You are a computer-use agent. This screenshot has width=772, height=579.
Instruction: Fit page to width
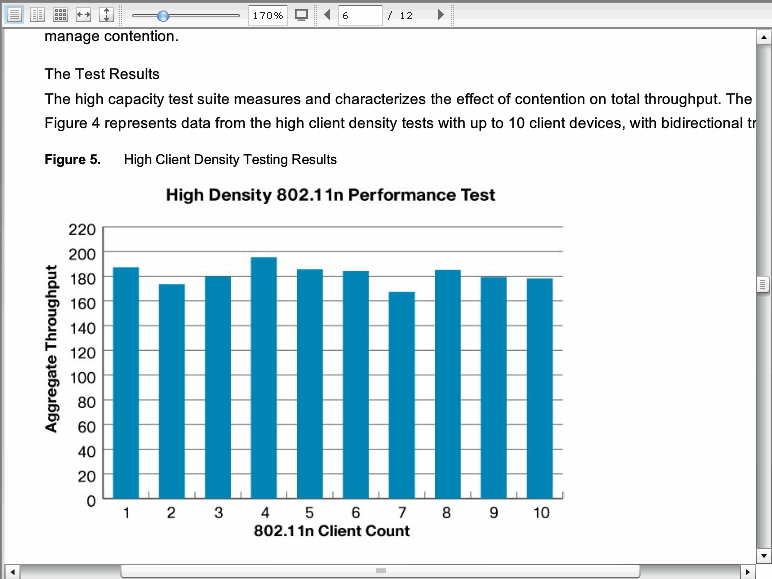click(x=83, y=15)
